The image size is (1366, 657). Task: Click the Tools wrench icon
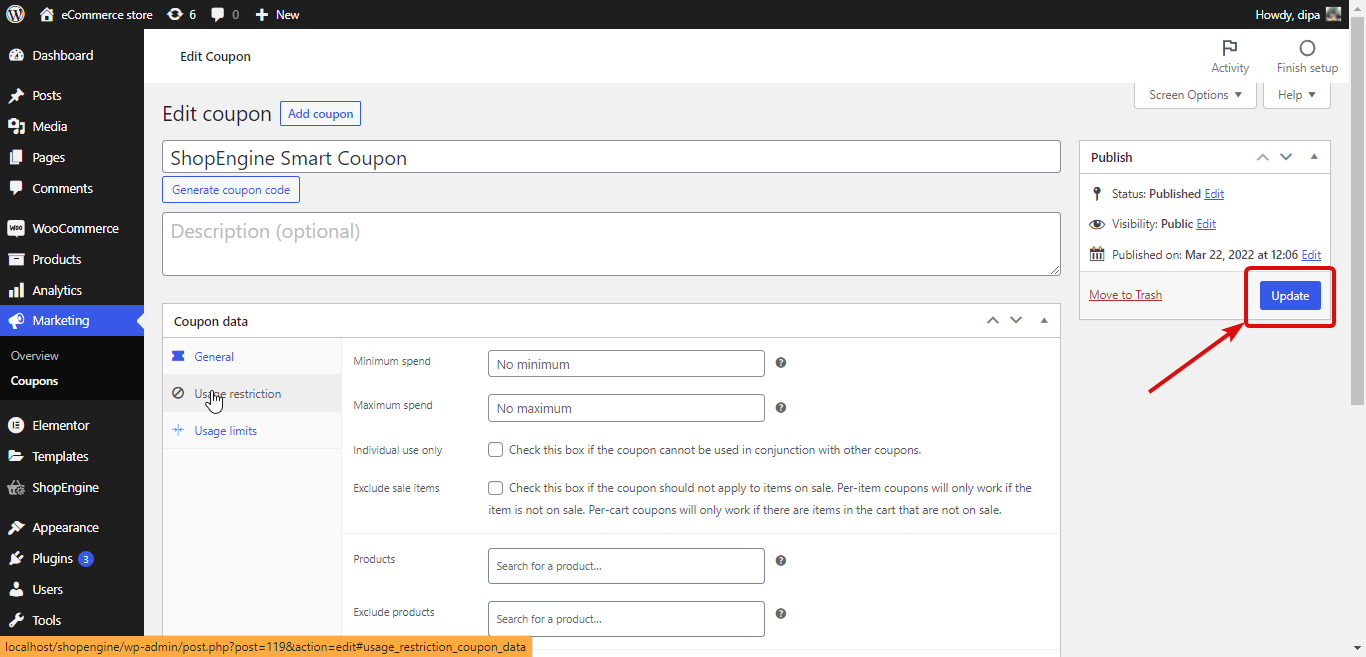point(16,620)
